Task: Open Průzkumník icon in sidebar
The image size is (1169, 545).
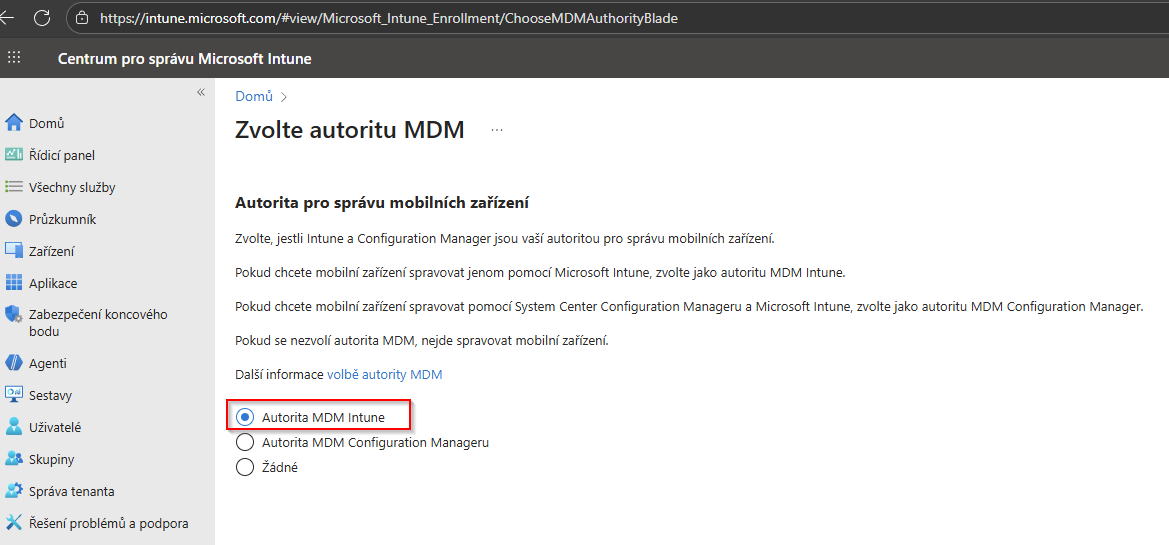Action: 14,219
